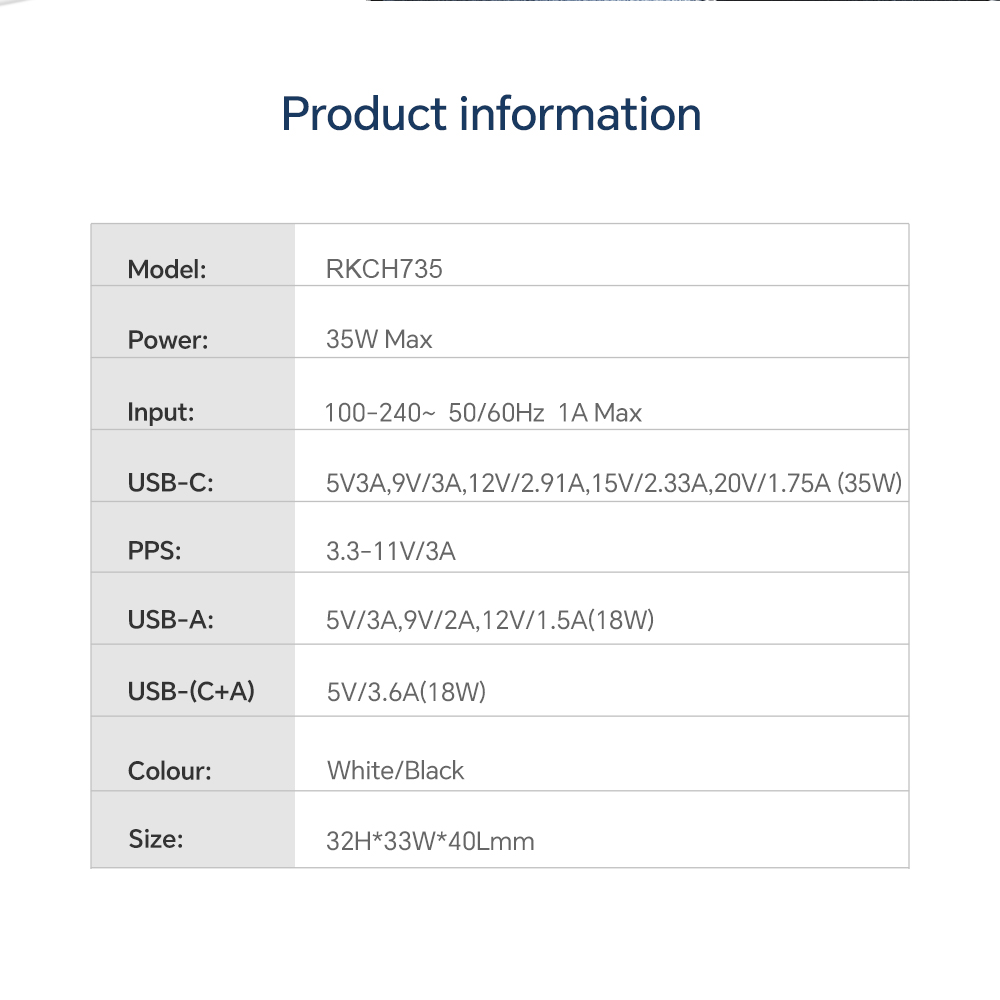
Task: Select the 32H*33W*40Lmm size value
Action: tap(430, 841)
